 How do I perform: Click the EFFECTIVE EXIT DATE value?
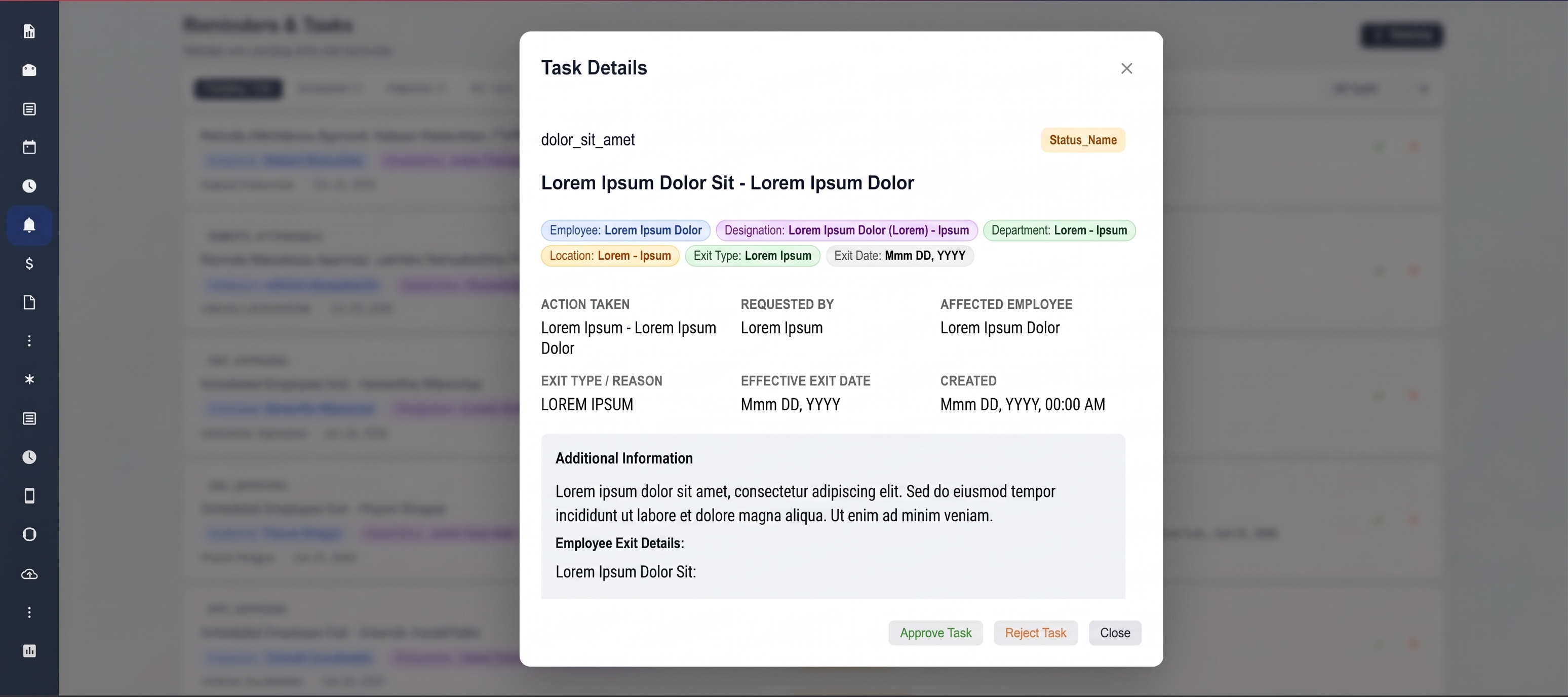point(790,404)
